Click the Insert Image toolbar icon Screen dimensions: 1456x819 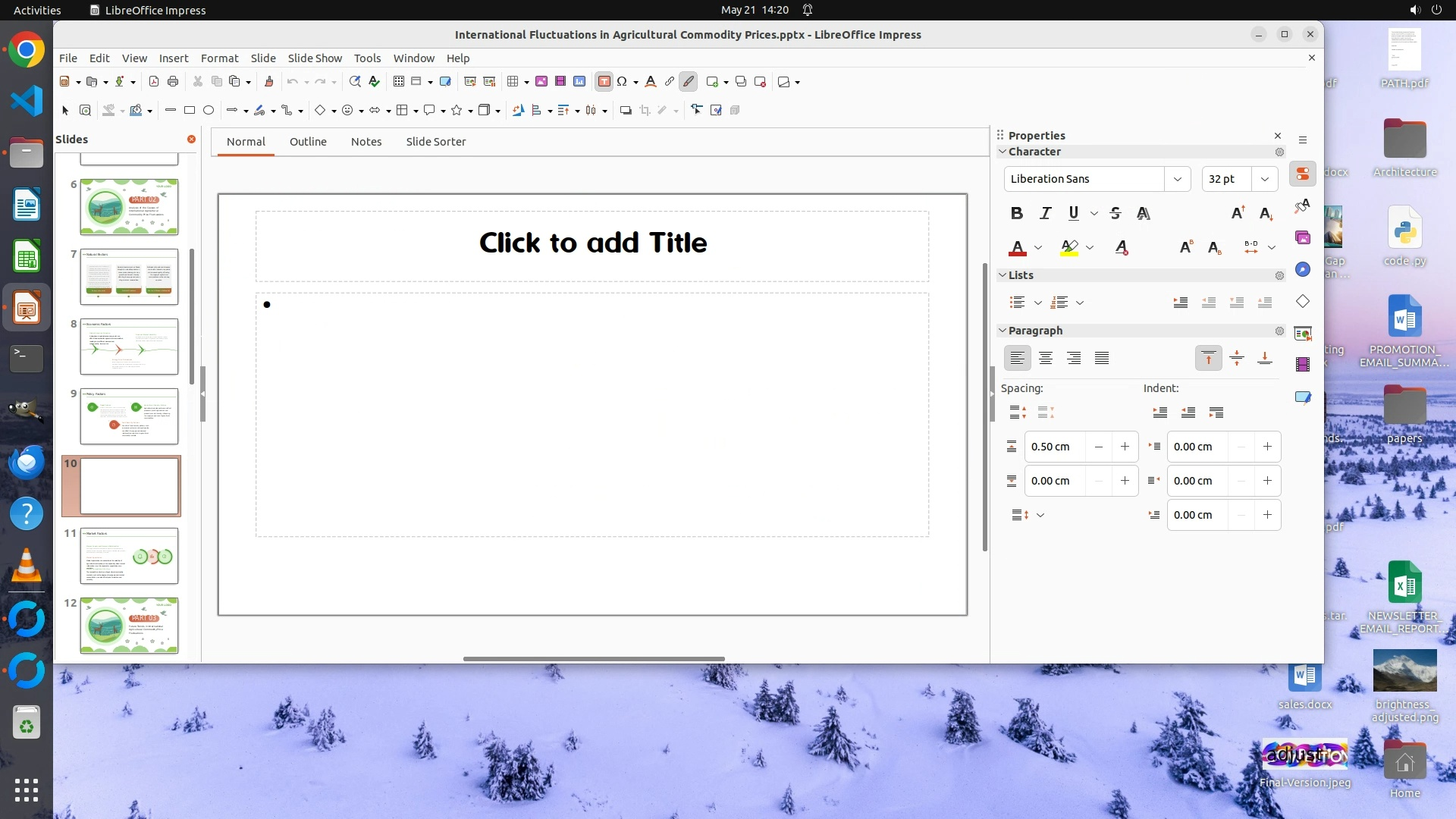point(541,82)
